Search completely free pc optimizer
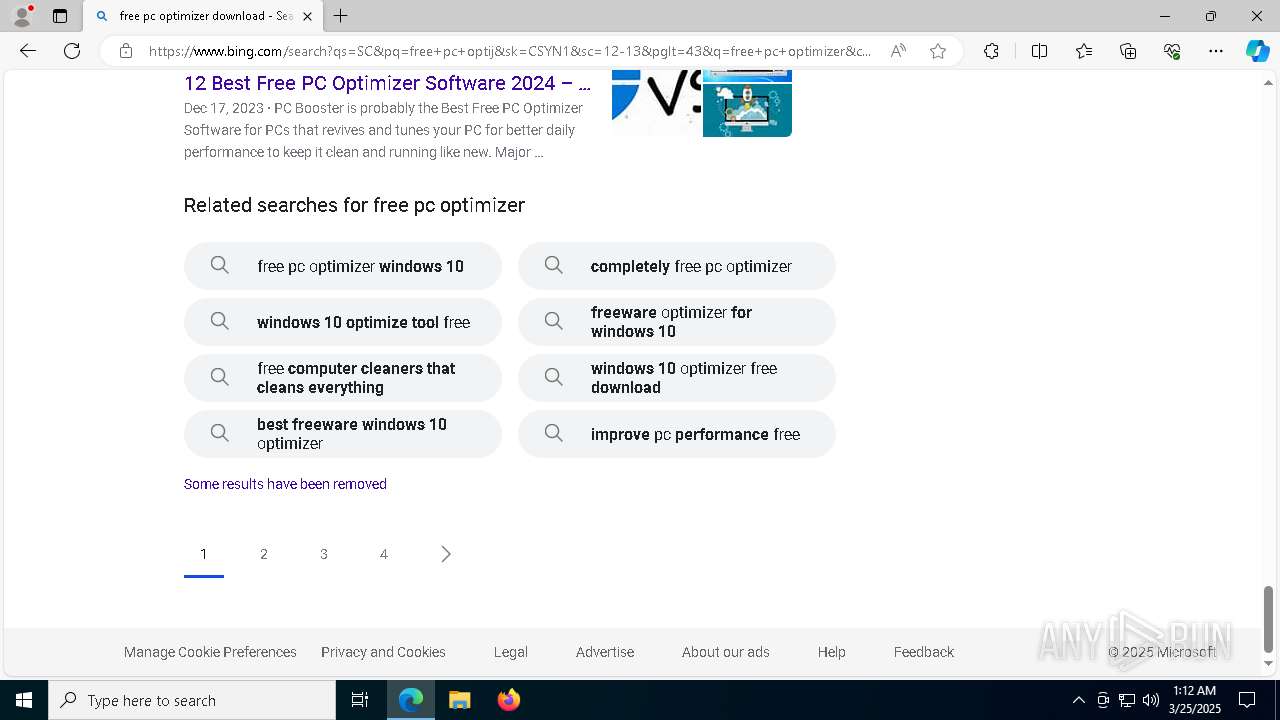1280x720 pixels. [x=677, y=266]
